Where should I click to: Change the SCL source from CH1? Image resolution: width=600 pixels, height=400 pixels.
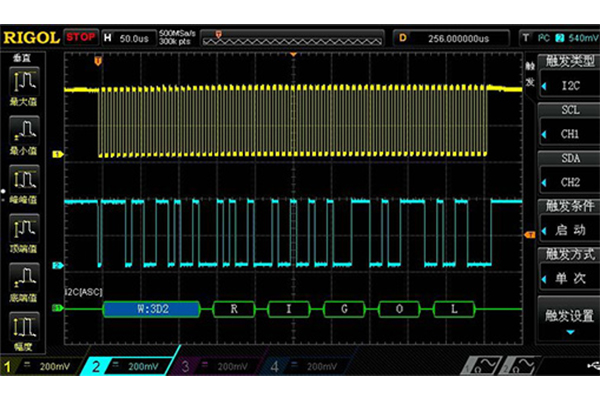pyautogui.click(x=565, y=122)
